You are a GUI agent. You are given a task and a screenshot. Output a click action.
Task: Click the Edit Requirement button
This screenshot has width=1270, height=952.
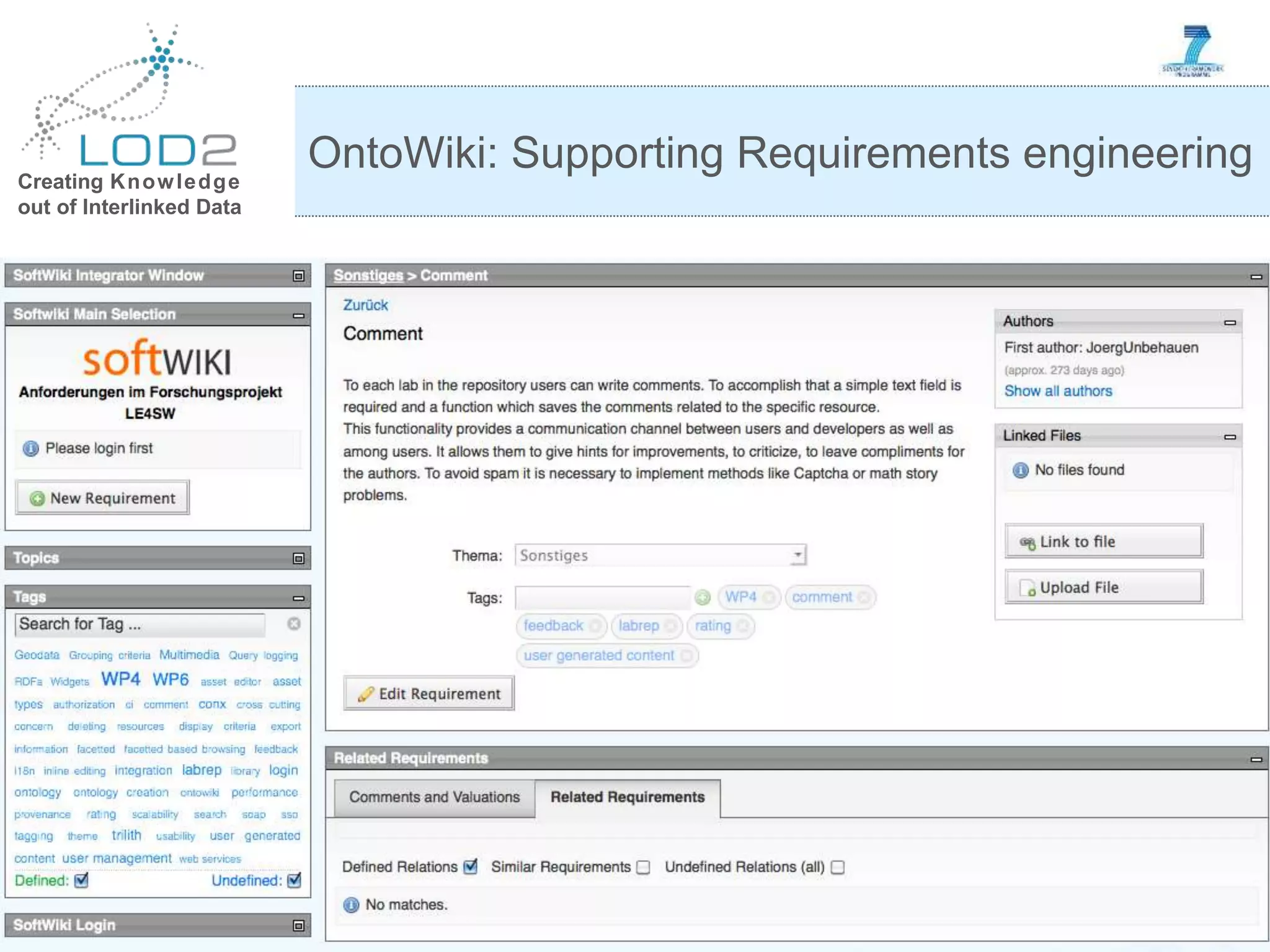pos(429,693)
